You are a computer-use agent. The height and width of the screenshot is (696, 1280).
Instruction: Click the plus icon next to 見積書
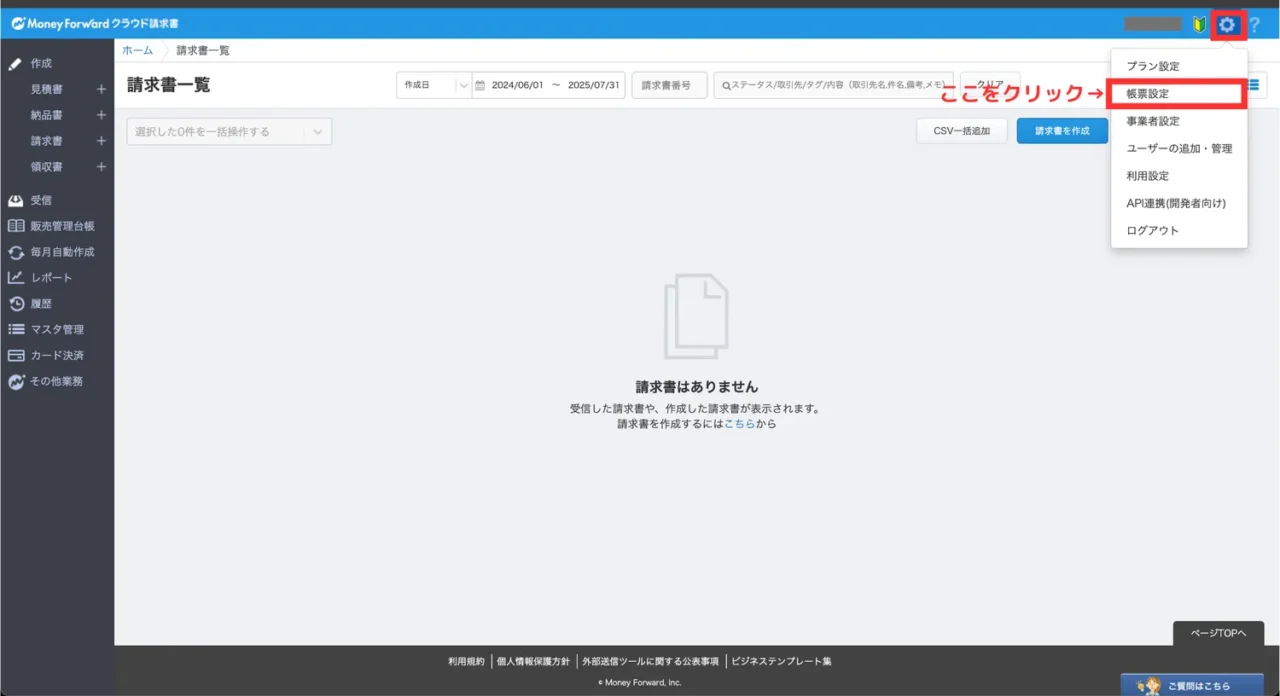pyautogui.click(x=101, y=89)
